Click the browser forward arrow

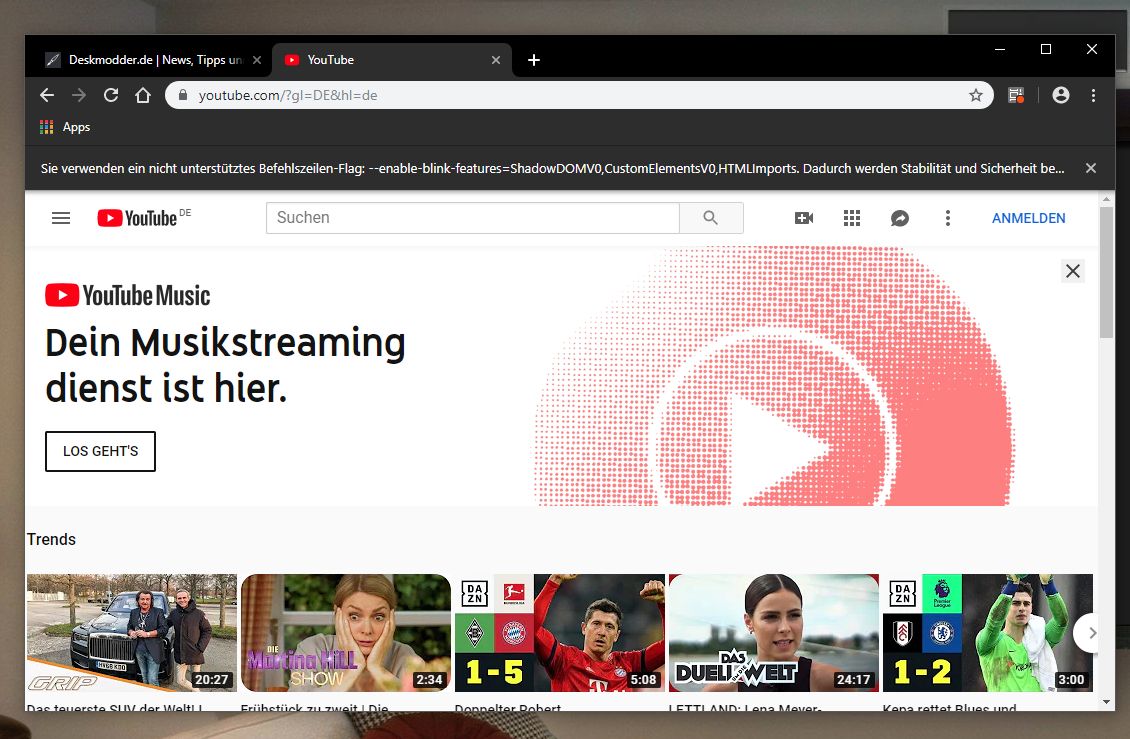[79, 95]
